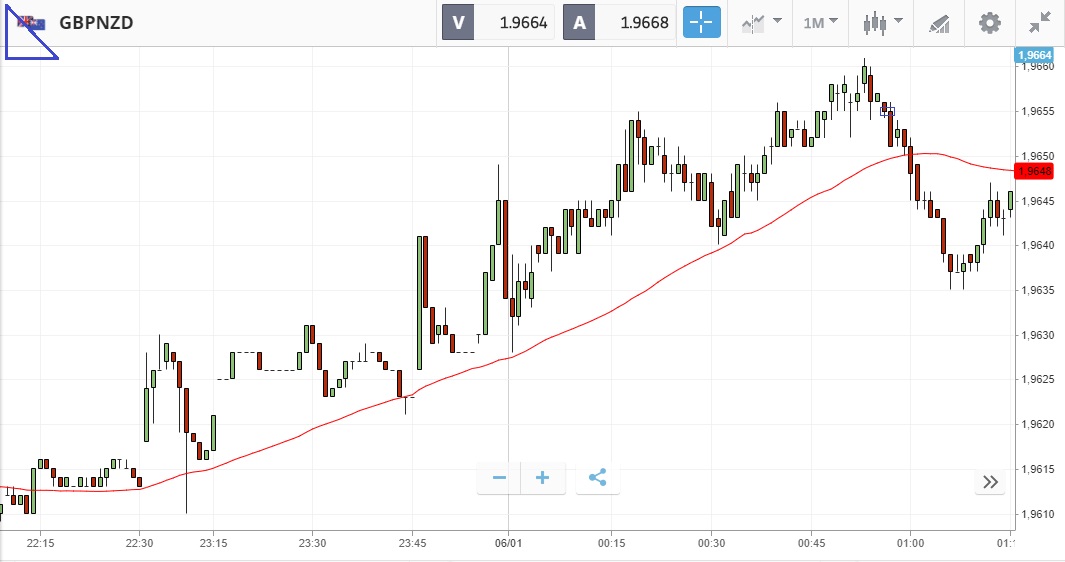Click the GBPNZD flag icon
This screenshot has height=562, width=1065.
[26, 22]
